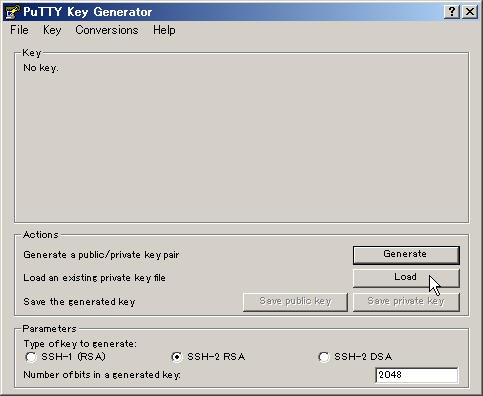Select the SSH-2 RSA radio button
Image resolution: width=483 pixels, height=396 pixels.
208,357
